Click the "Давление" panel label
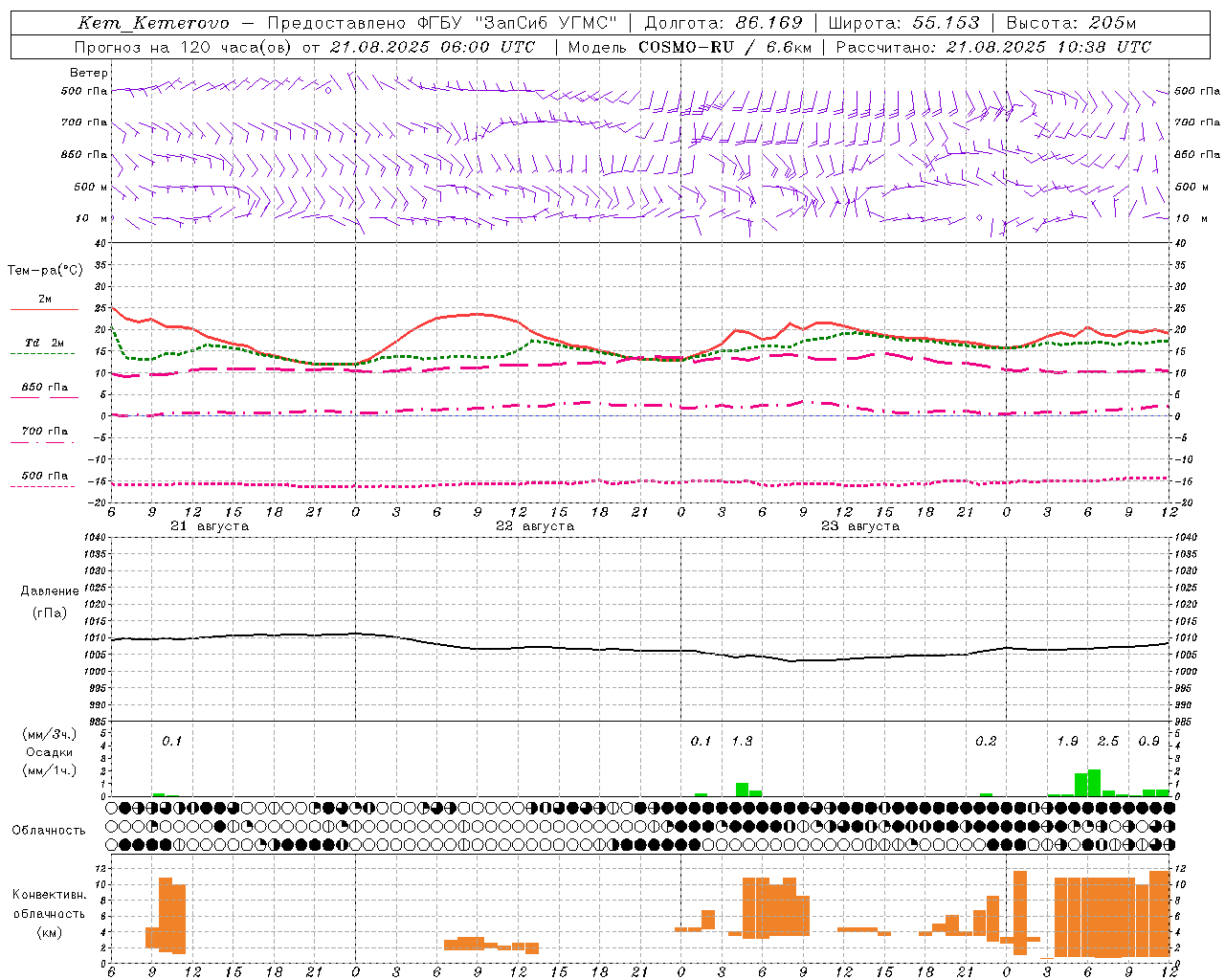This screenshot has height=980, width=1225. pos(49,591)
